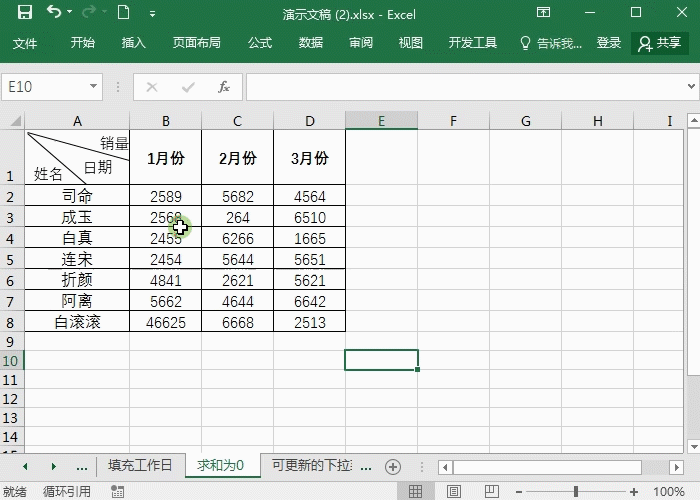Screen dimensions: 700x500
Task: Click the Save icon in quick access toolbar
Action: (x=25, y=12)
